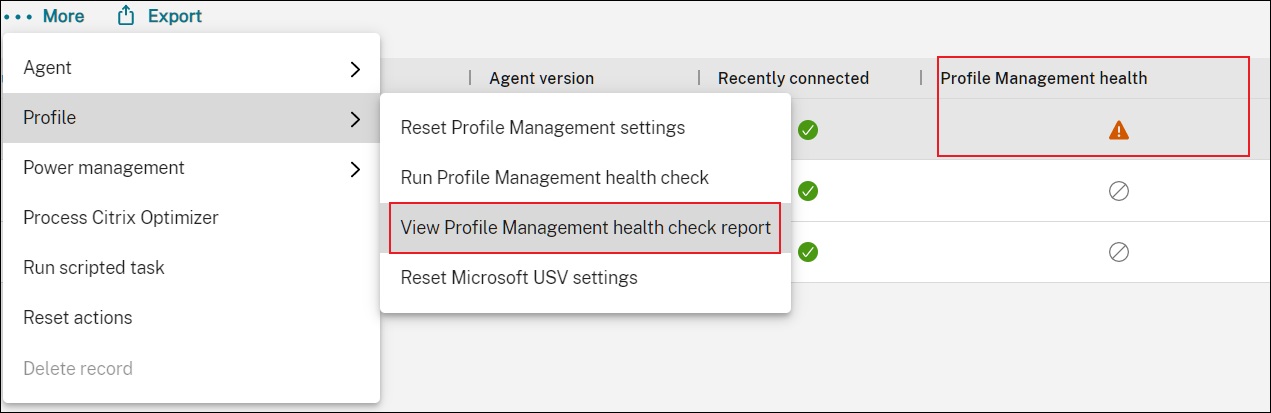Click the Agent version column header

click(541, 78)
